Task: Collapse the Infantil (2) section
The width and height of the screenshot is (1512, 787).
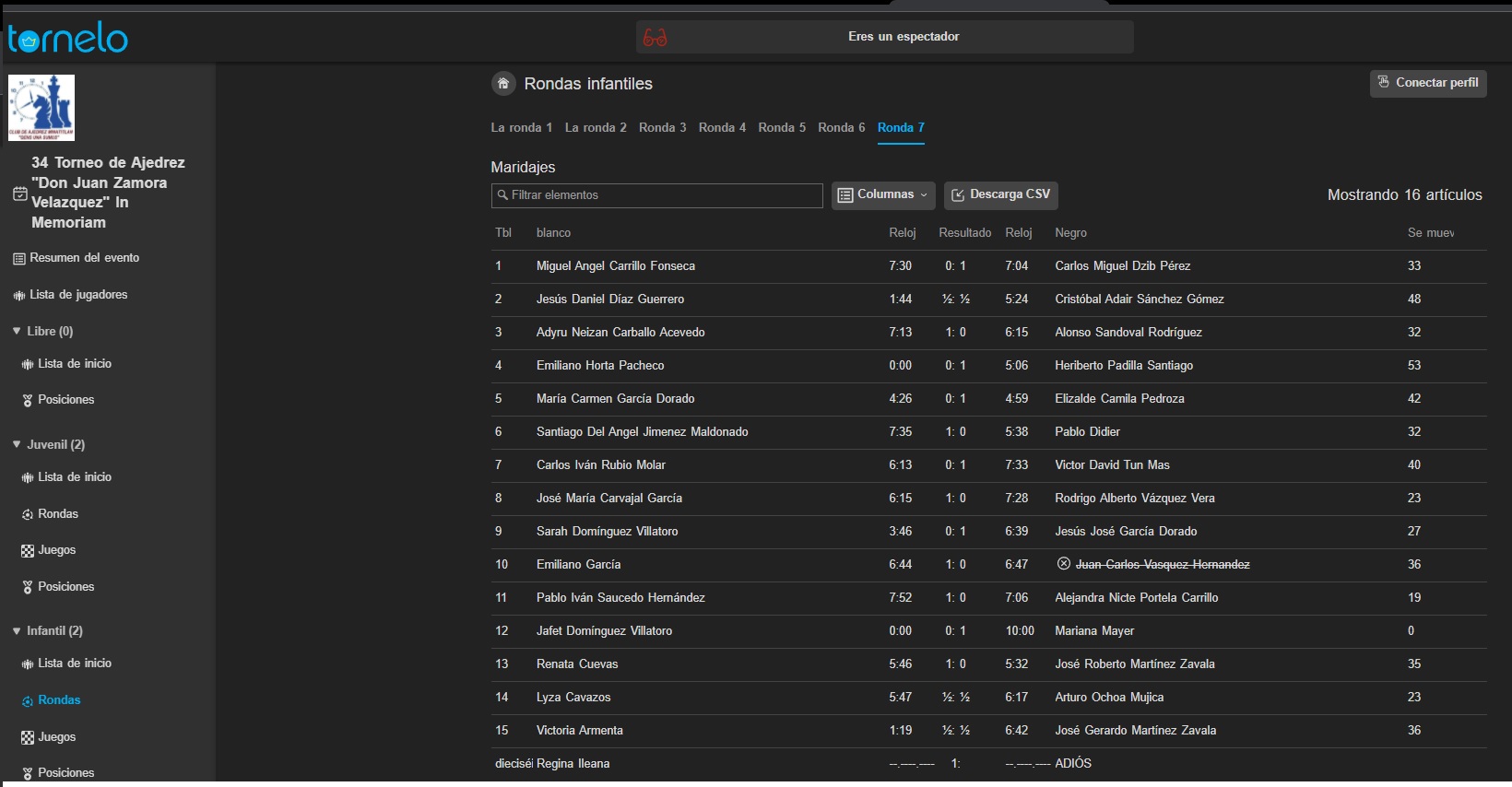Action: click(17, 631)
